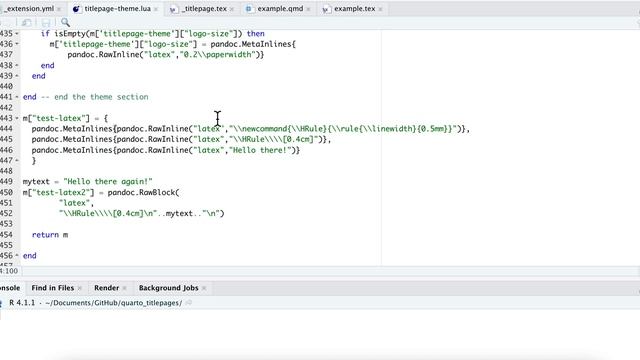The image size is (640, 360).
Task: Toggle fold arrow at line 456
Action: click(17, 256)
